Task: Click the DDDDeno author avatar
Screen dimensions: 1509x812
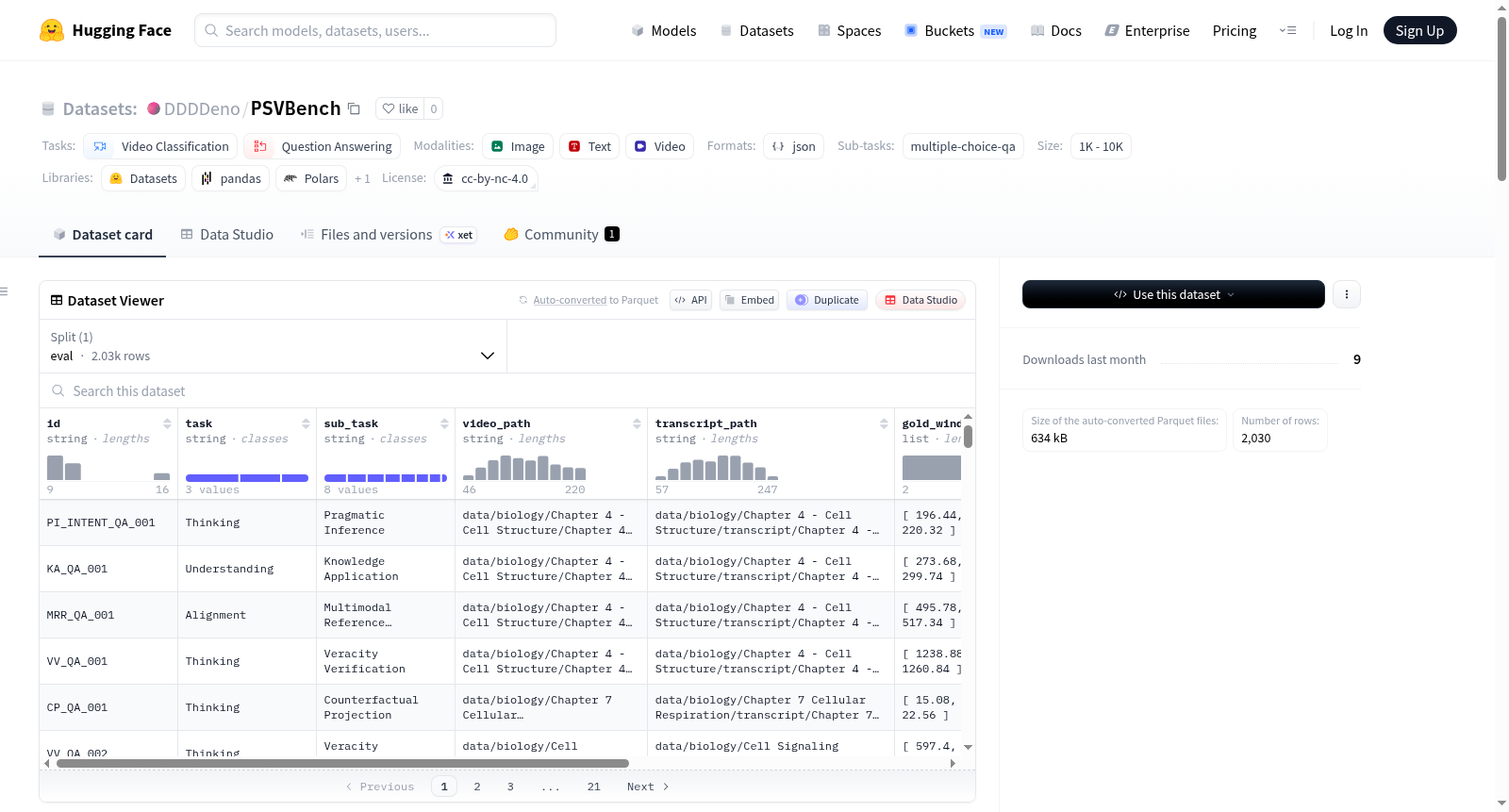Action: [x=154, y=108]
